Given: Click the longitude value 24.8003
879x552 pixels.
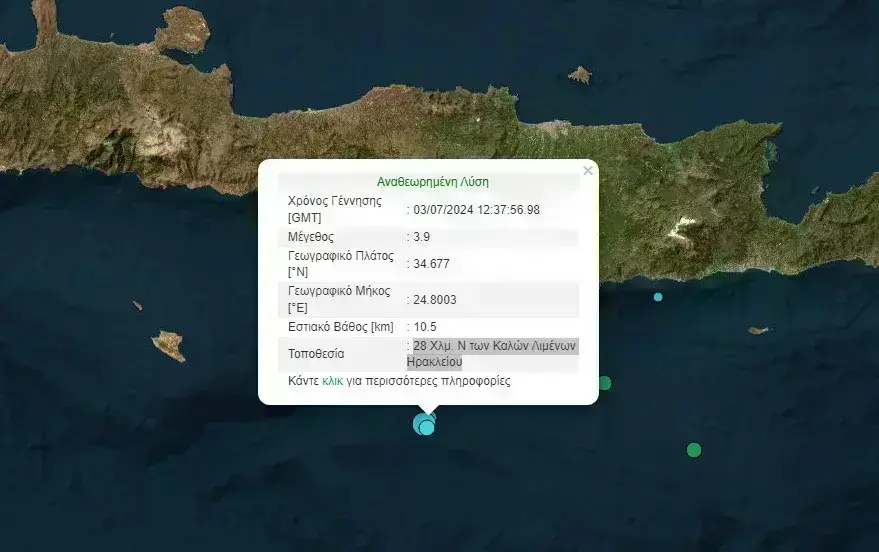Looking at the screenshot, I should tap(435, 299).
